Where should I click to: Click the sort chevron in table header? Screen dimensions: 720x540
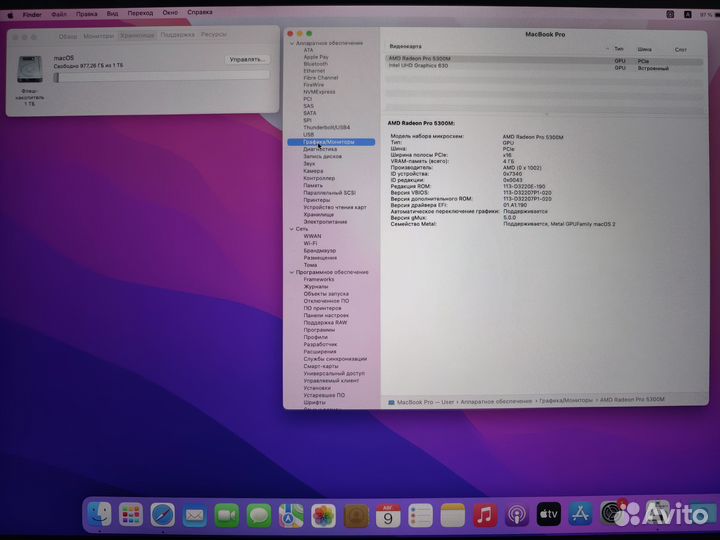(x=607, y=49)
